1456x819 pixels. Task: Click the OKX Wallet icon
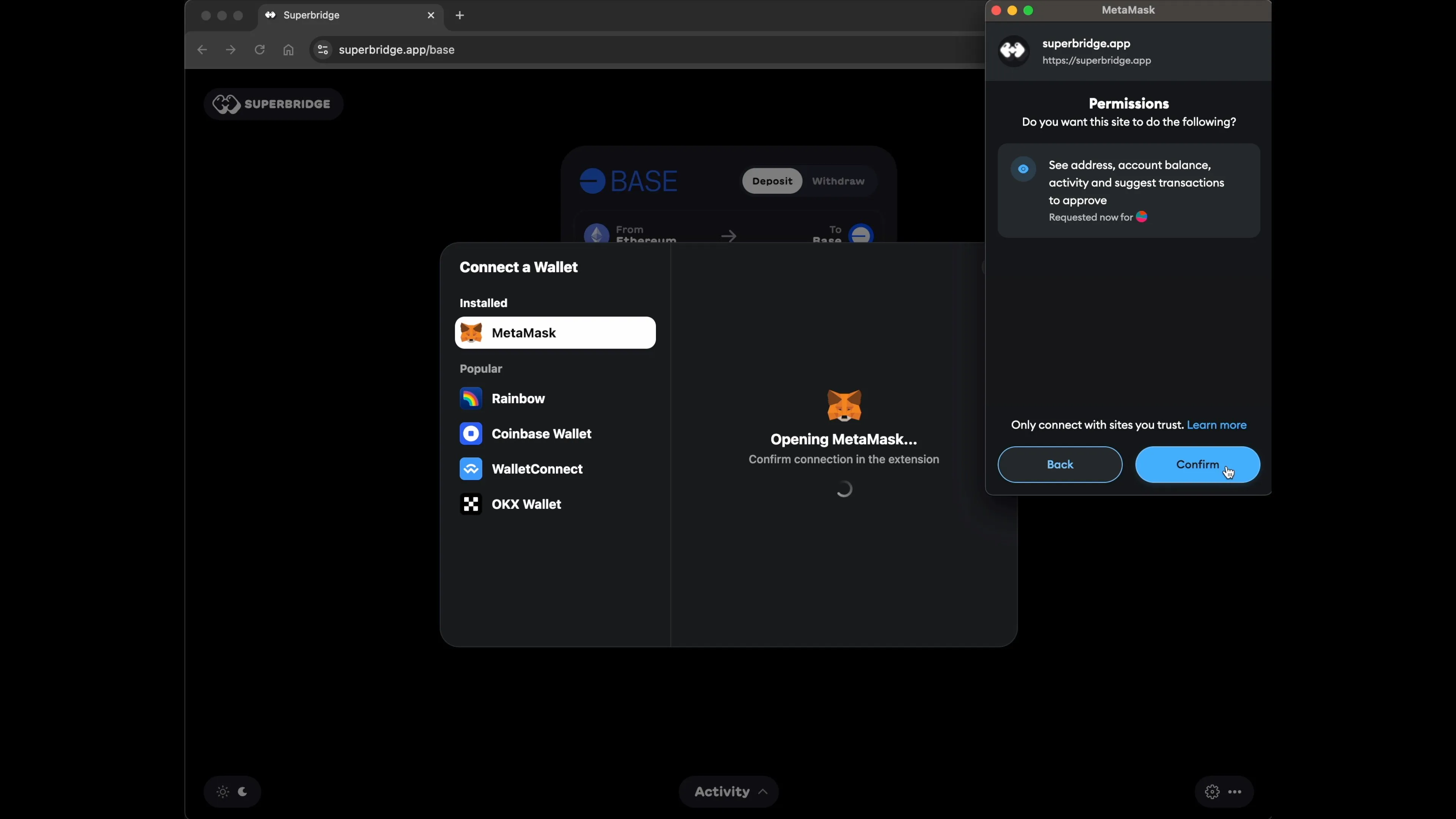click(x=471, y=504)
